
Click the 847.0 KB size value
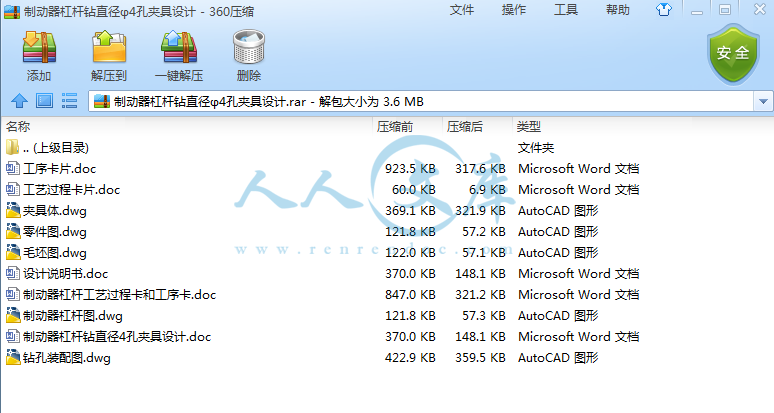(x=410, y=295)
